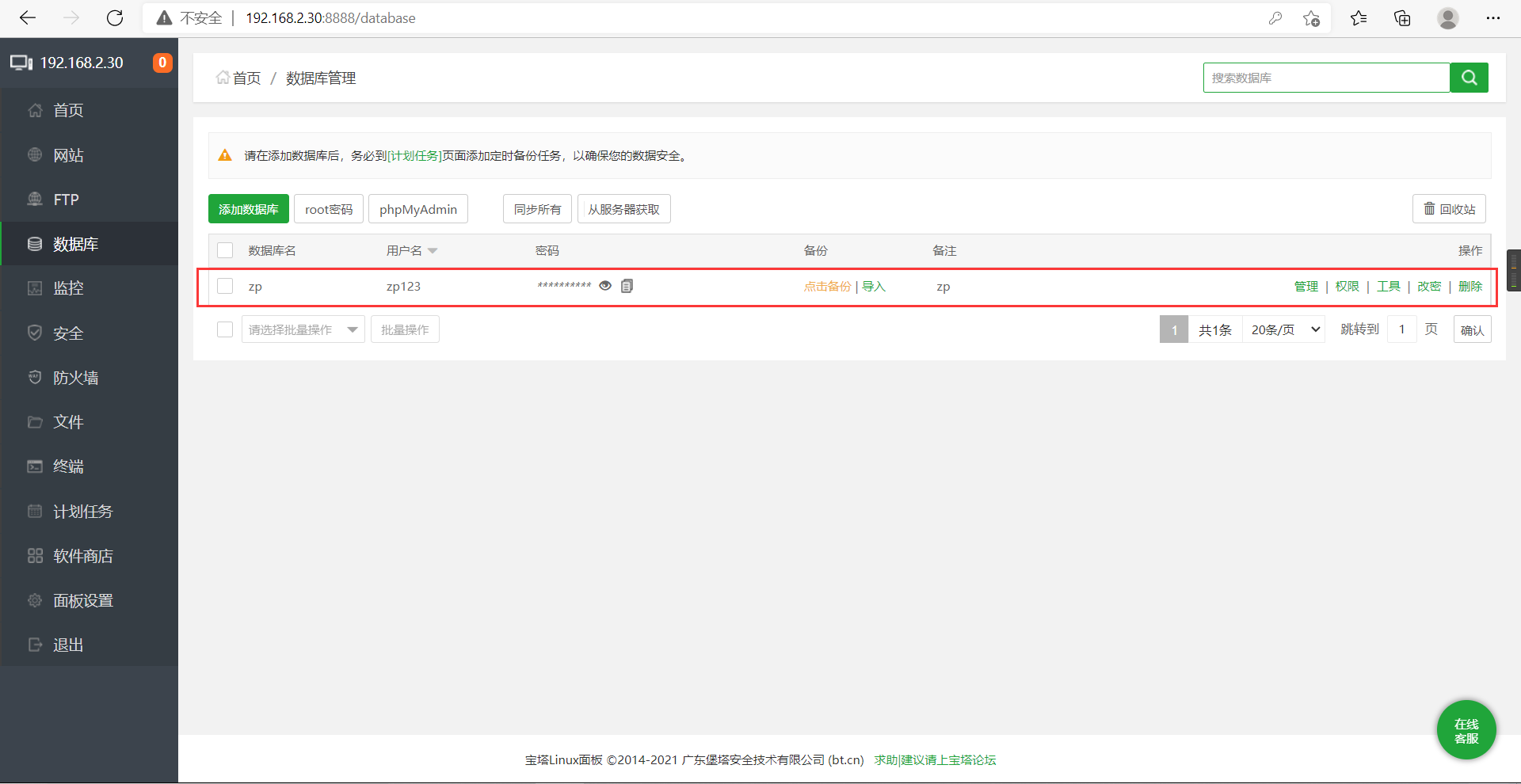Open the 20条/页 page size dropdown
This screenshot has width=1521, height=784.
(x=1283, y=329)
